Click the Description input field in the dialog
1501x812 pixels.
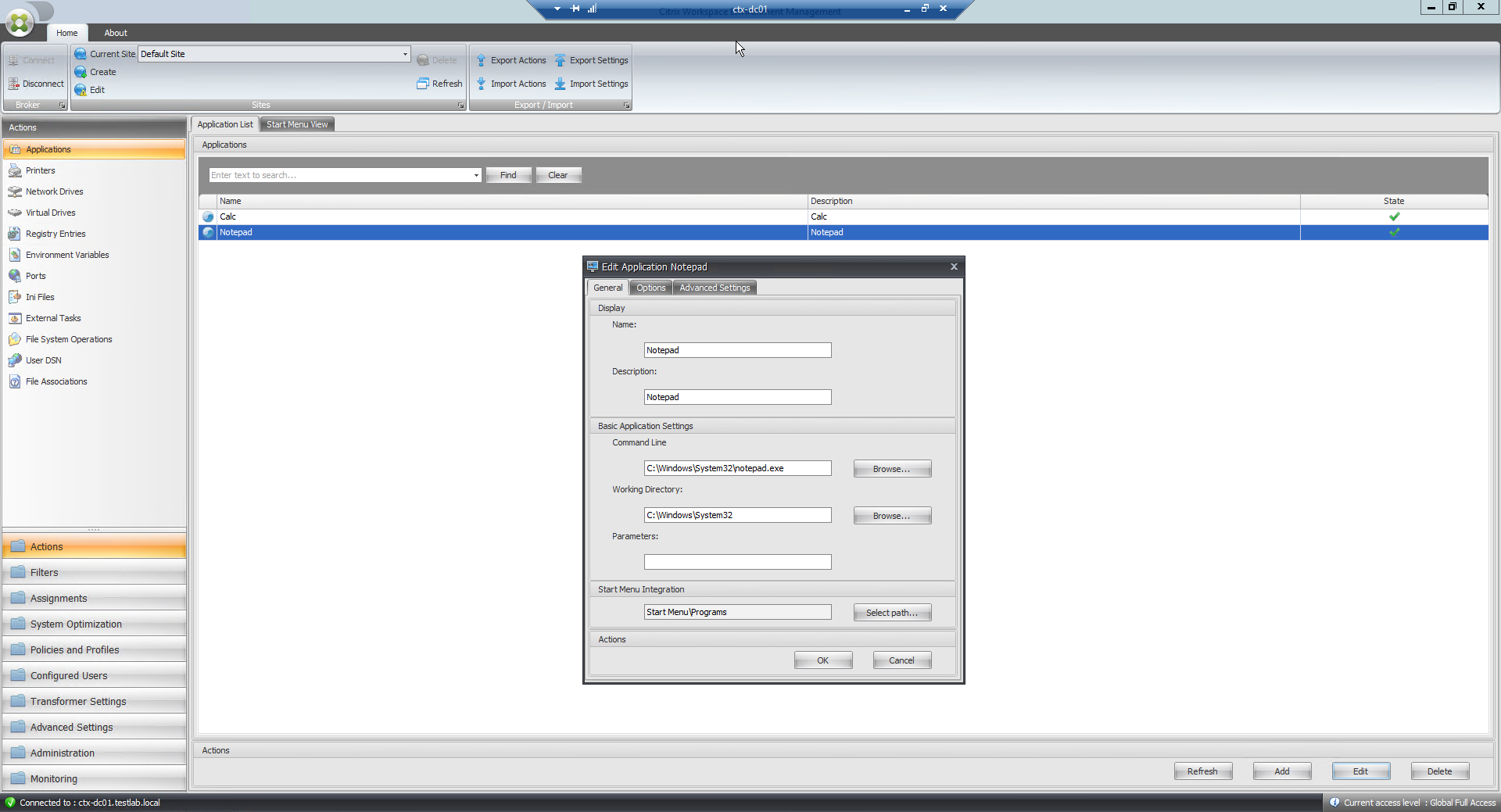click(x=738, y=397)
